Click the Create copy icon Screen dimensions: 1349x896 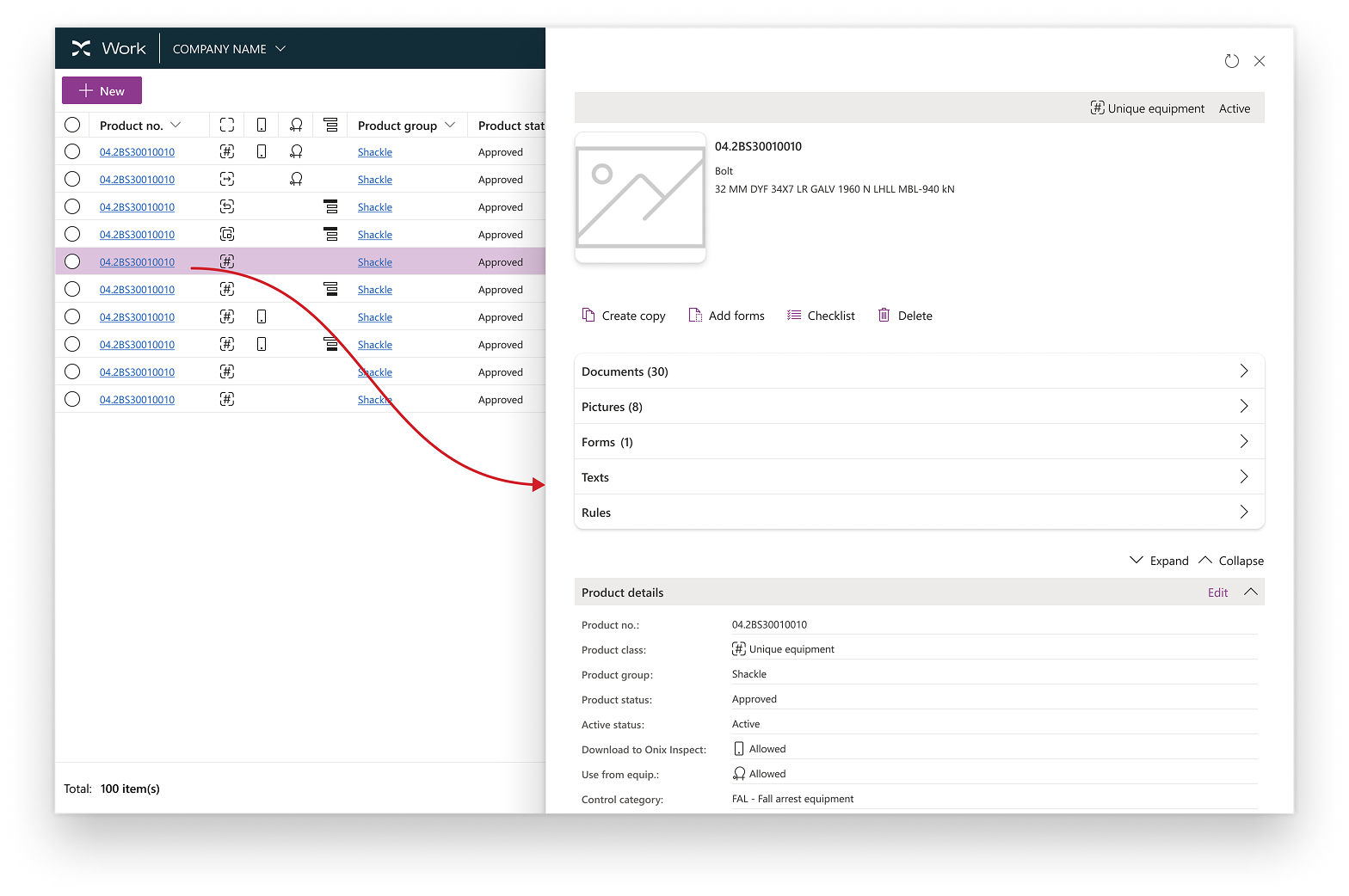click(588, 316)
